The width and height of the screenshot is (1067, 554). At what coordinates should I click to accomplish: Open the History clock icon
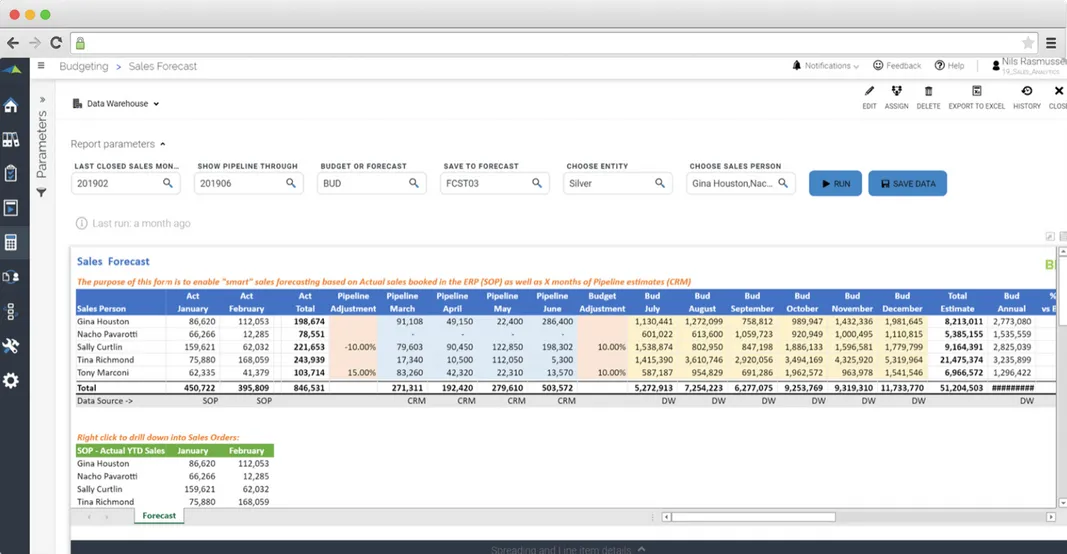click(1027, 91)
